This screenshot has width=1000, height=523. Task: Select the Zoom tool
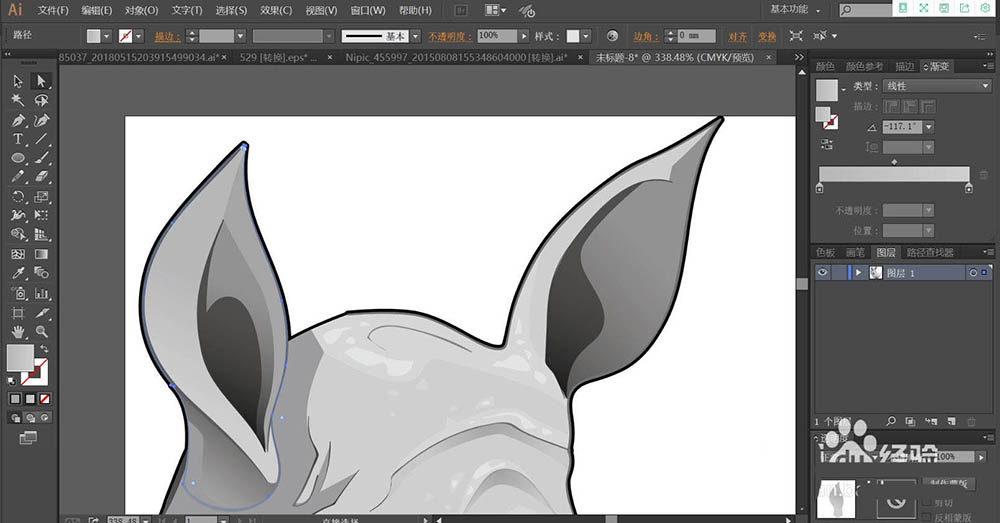coord(41,331)
